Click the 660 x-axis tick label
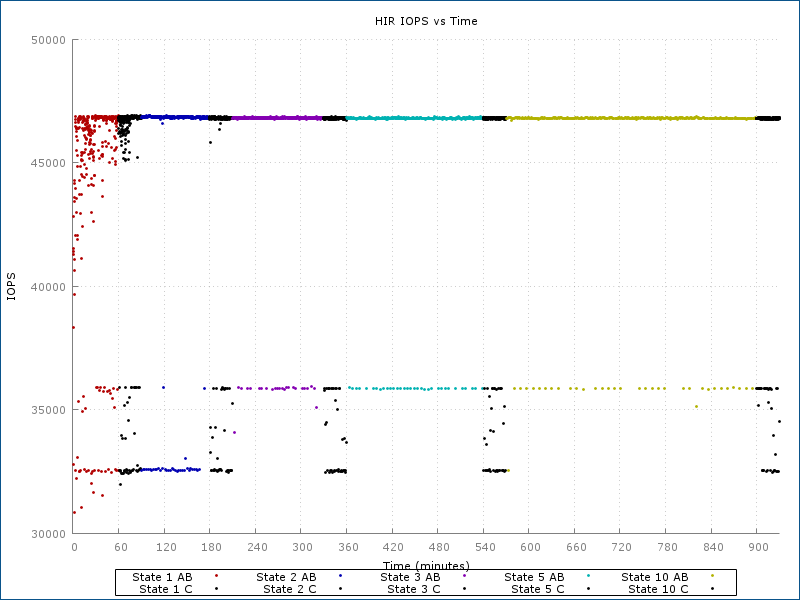This screenshot has width=800, height=600. point(577,547)
